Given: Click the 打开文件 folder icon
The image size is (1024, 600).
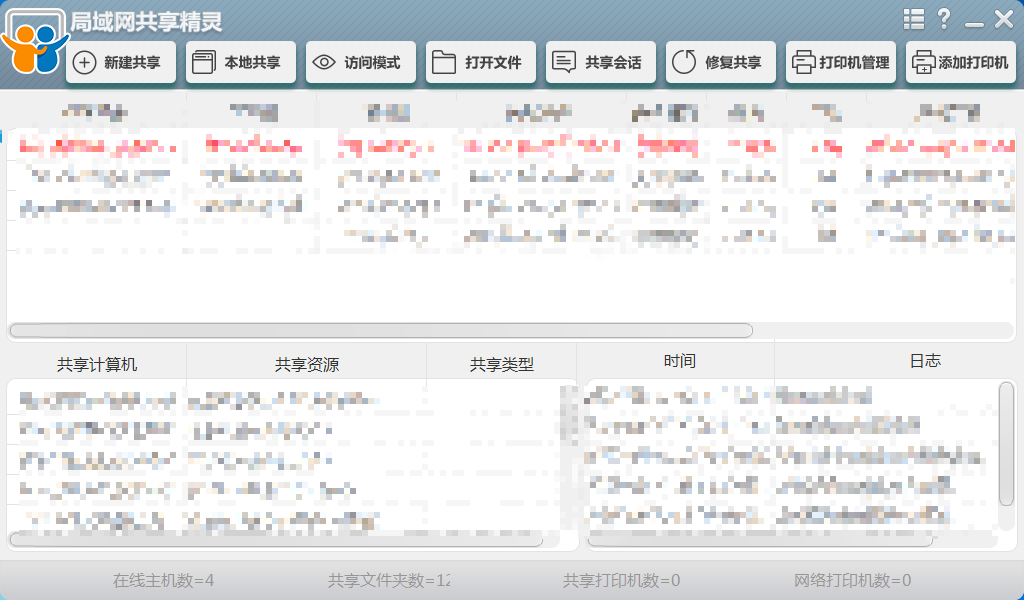Looking at the screenshot, I should (x=443, y=62).
